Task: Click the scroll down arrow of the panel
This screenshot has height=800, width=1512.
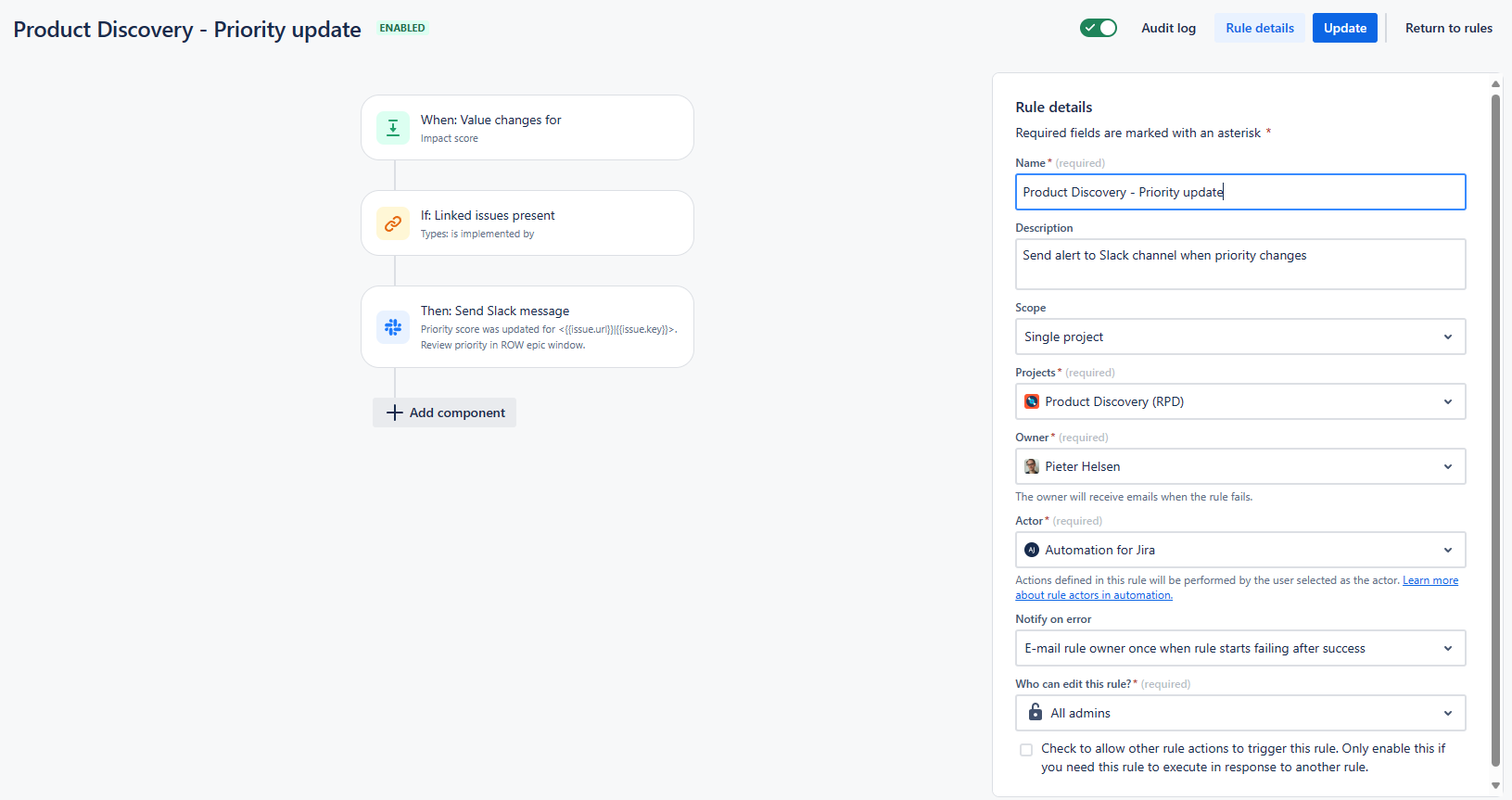Action: click(x=1495, y=786)
